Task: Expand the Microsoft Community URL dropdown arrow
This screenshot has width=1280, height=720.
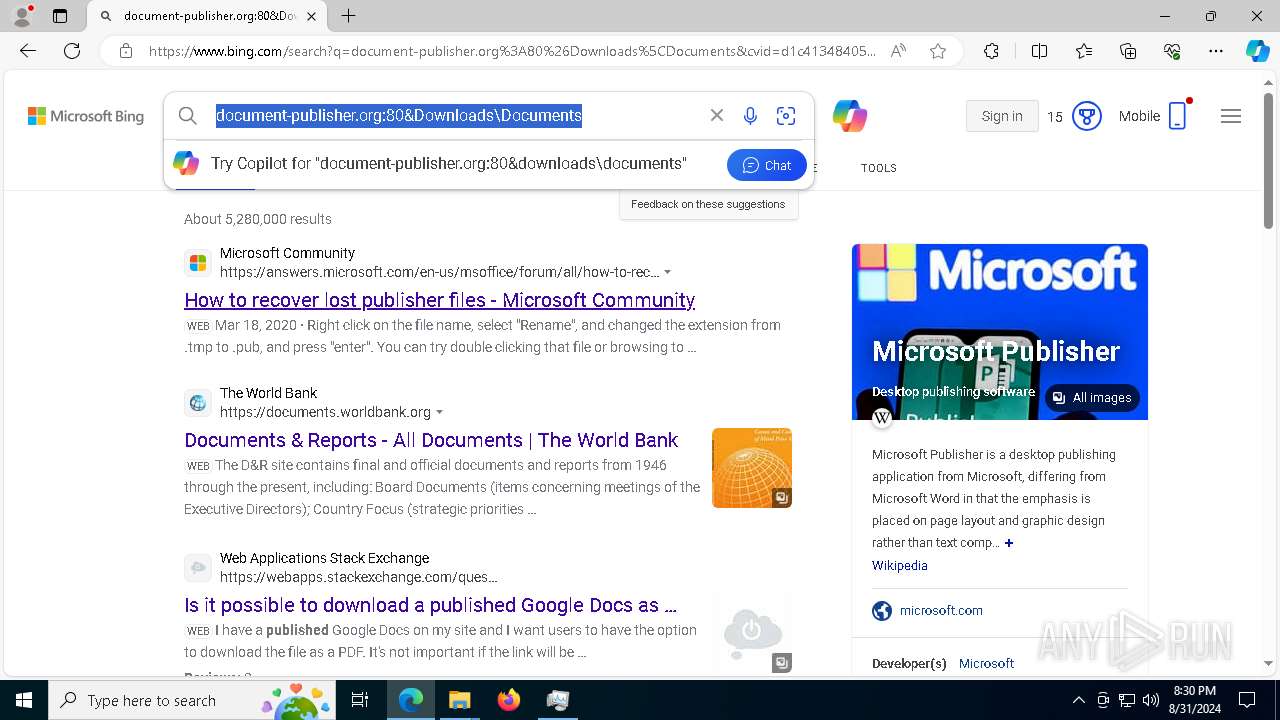Action: tap(668, 273)
